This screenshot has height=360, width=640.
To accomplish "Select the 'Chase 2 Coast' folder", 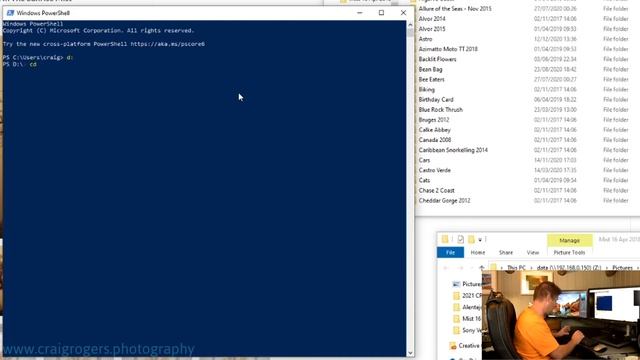I will pyautogui.click(x=436, y=191).
